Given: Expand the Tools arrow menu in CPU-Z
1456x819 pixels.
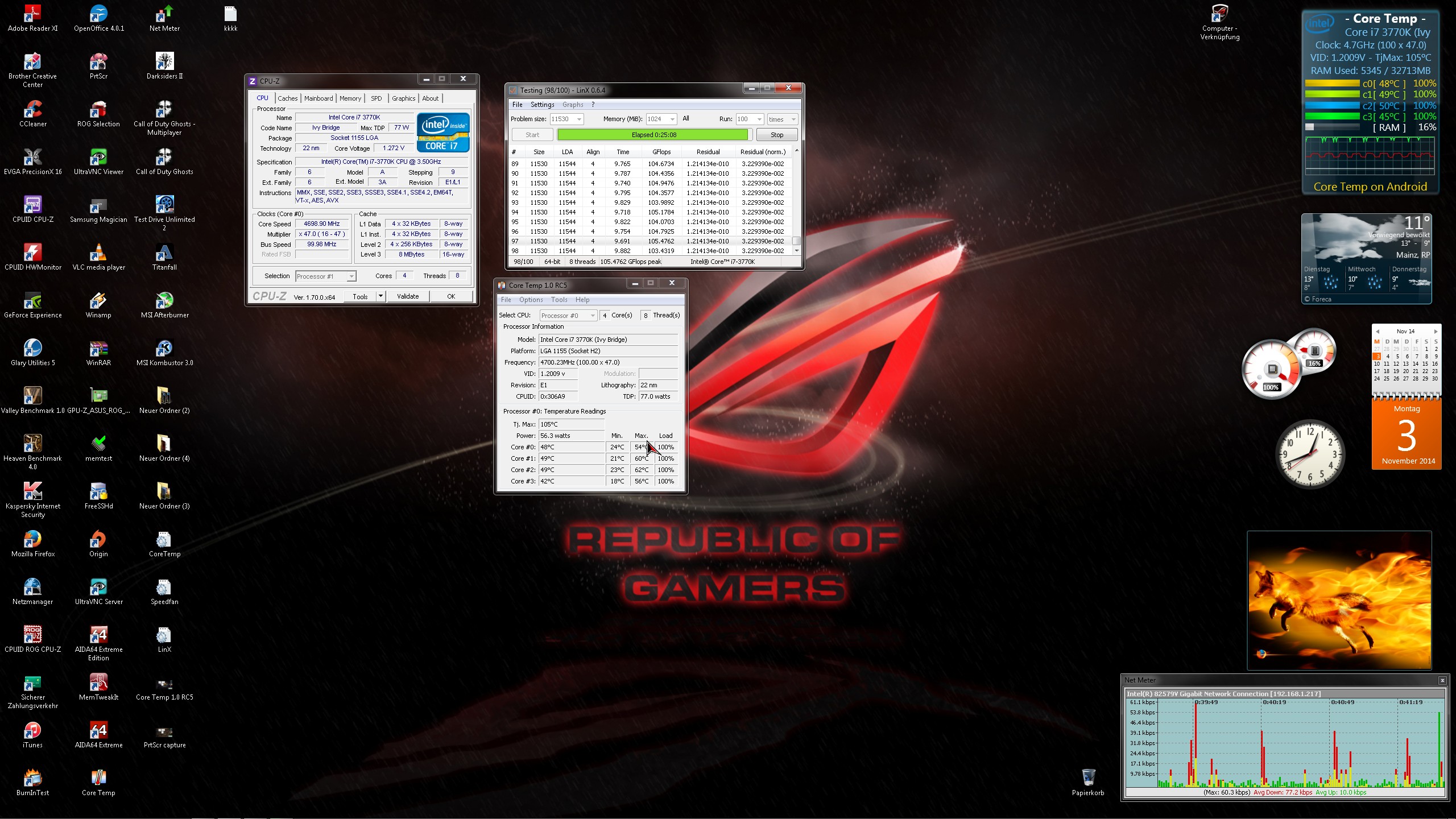Looking at the screenshot, I should pyautogui.click(x=380, y=296).
